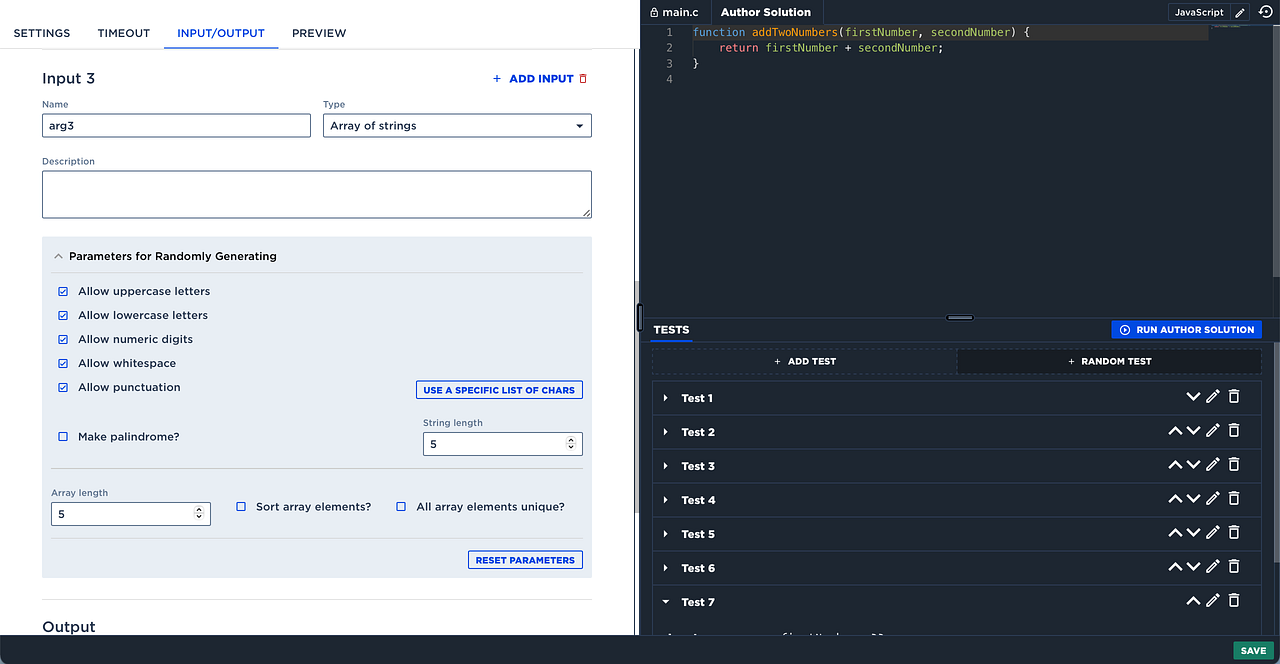
Task: Move Test 6 down with chevron arrow
Action: 1193,567
